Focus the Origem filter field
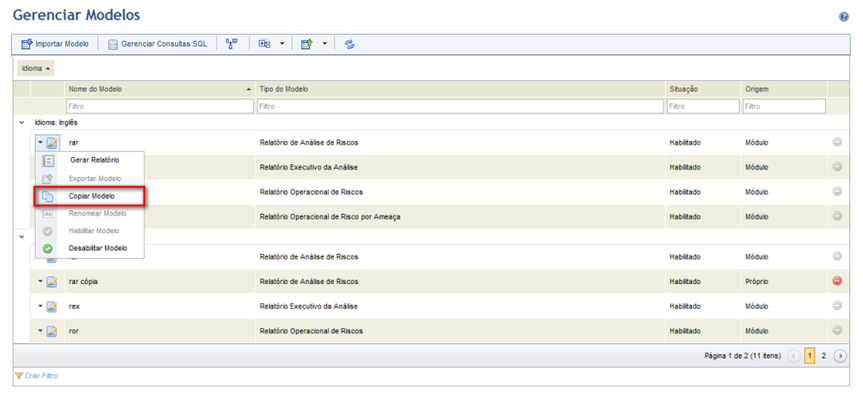 (x=784, y=106)
